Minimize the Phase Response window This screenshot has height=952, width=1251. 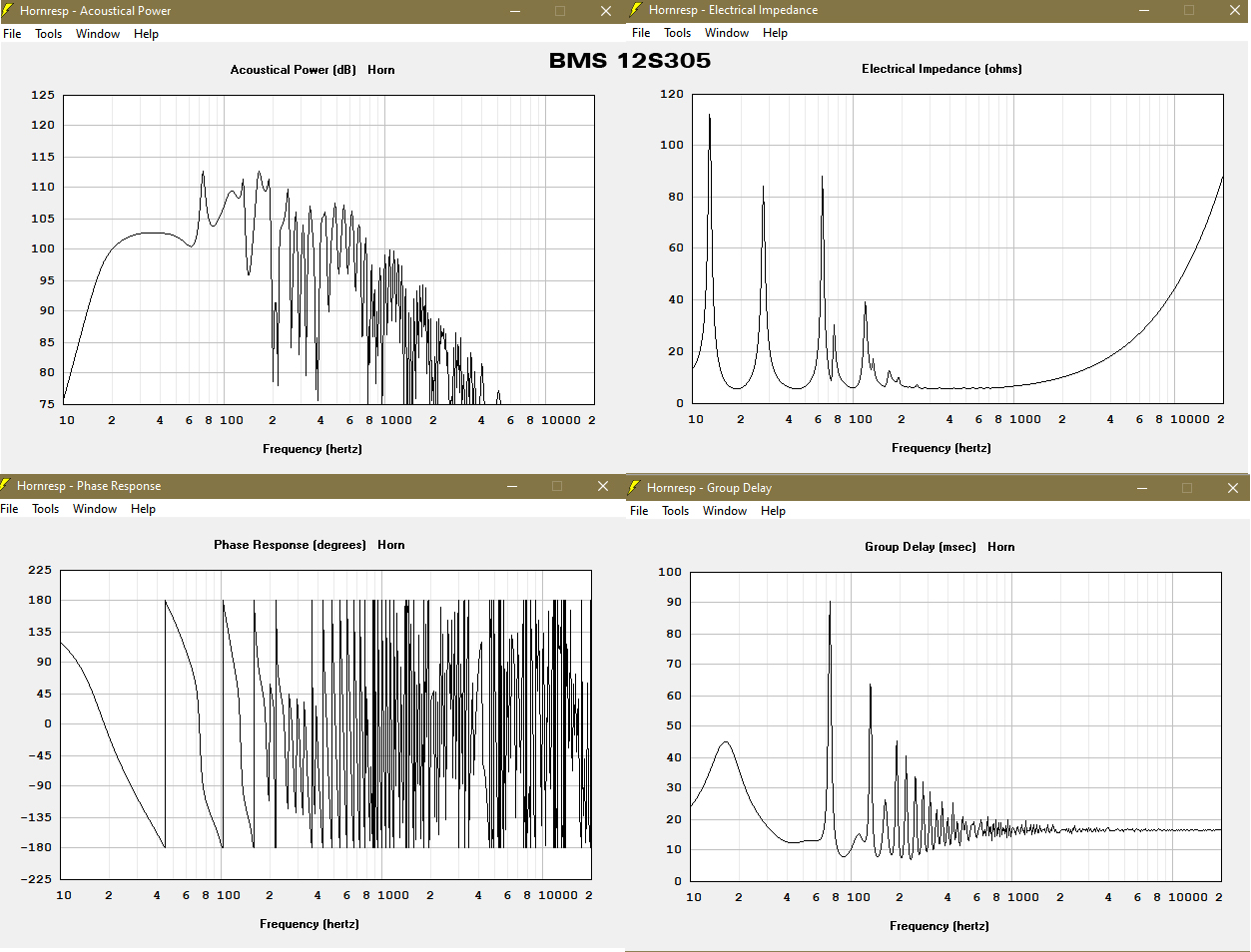[x=512, y=486]
